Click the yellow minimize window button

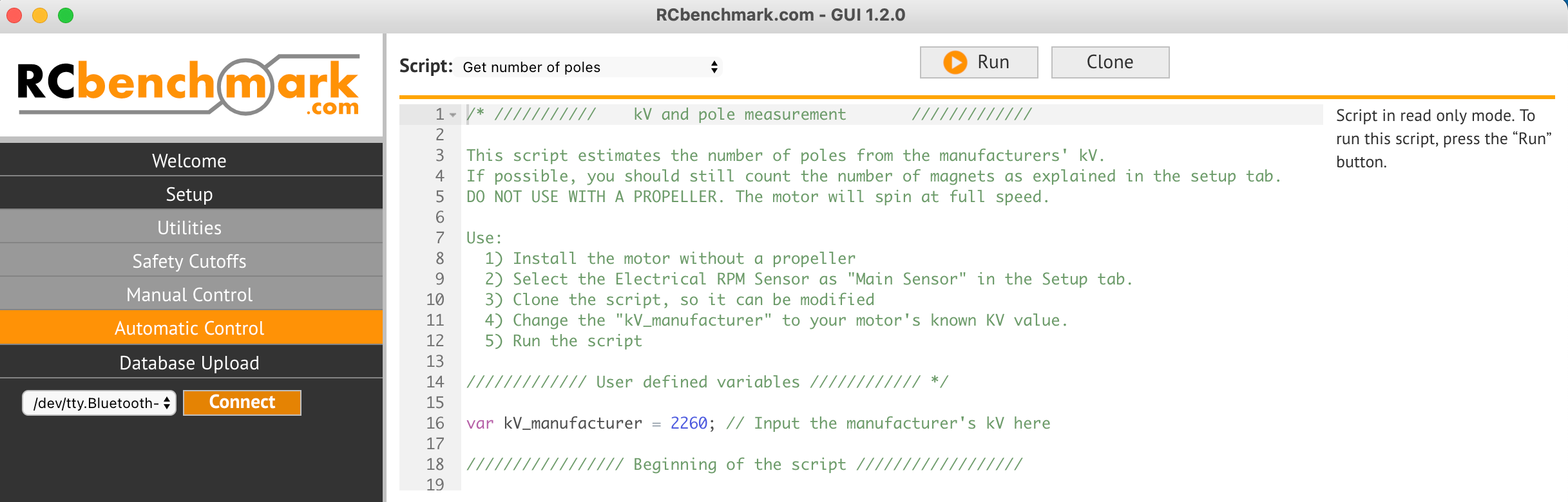coord(40,15)
